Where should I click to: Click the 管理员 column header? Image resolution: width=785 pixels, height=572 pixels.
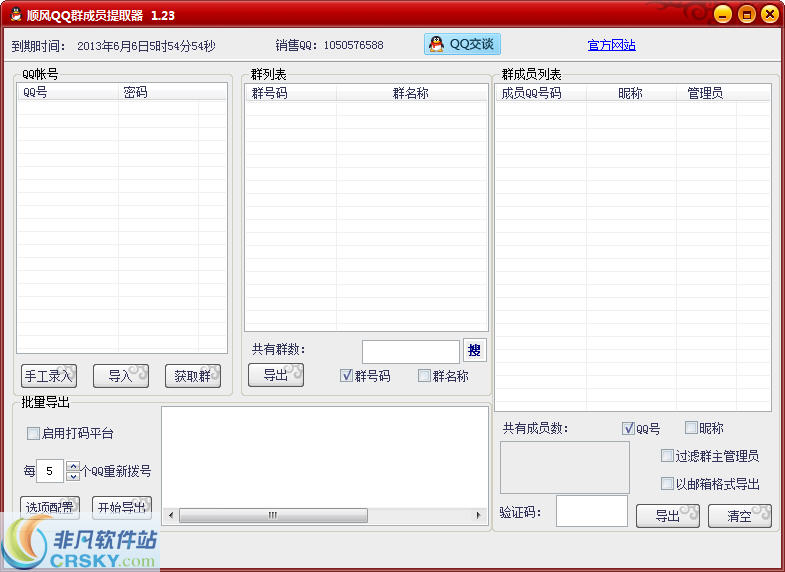[x=706, y=94]
